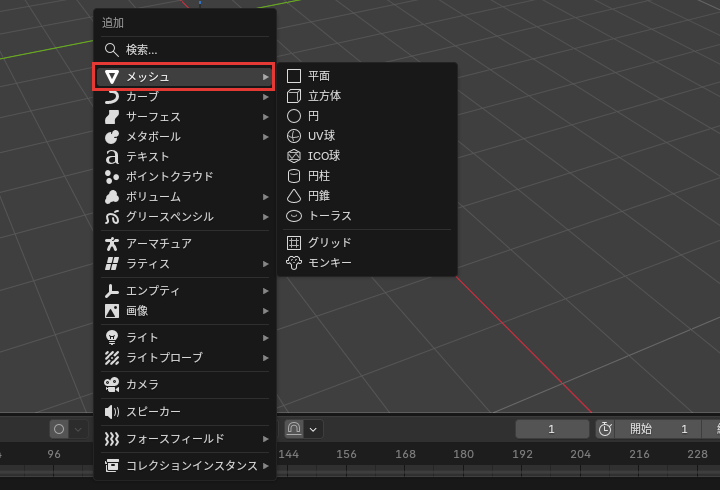The width and height of the screenshot is (720, 490).
Task: Click the Camera icon beside カメラ
Action: 112,384
